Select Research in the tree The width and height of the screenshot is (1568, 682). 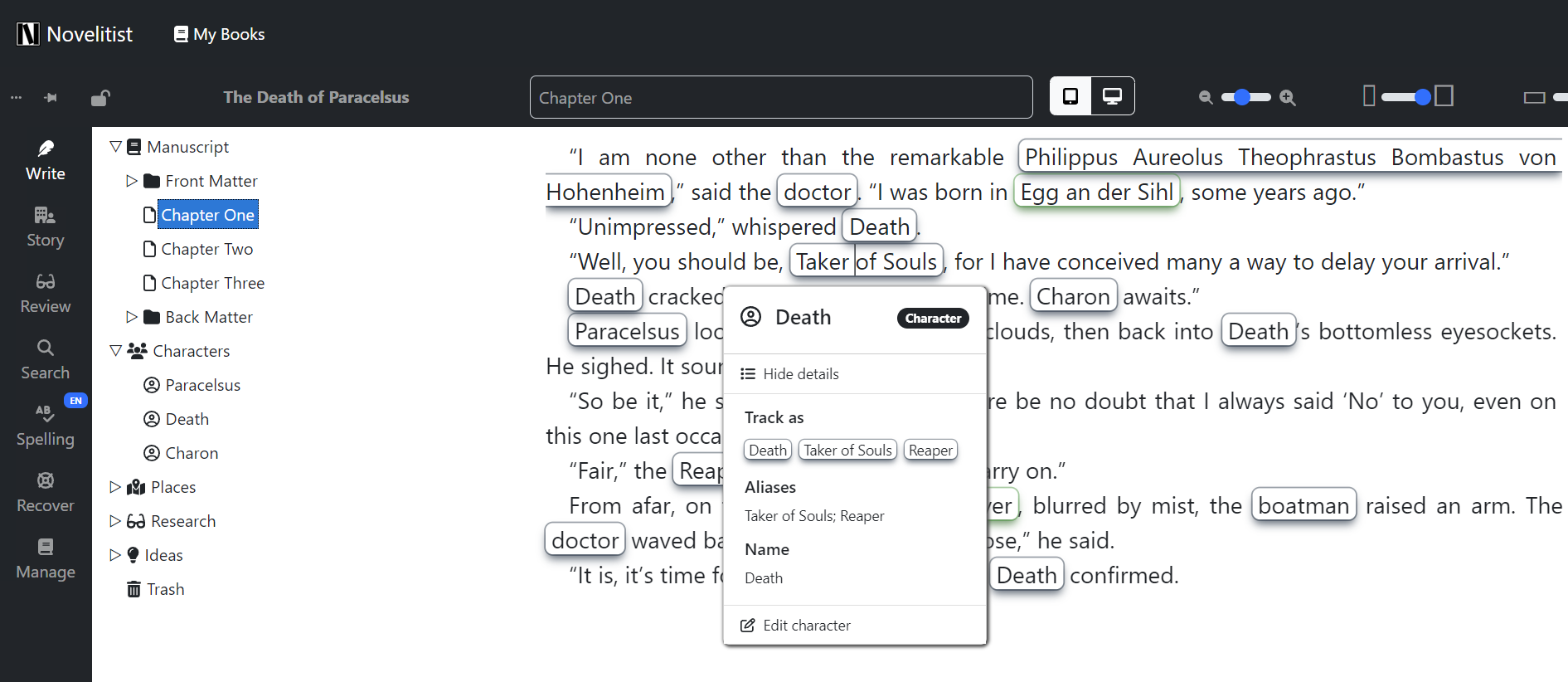coord(172,521)
